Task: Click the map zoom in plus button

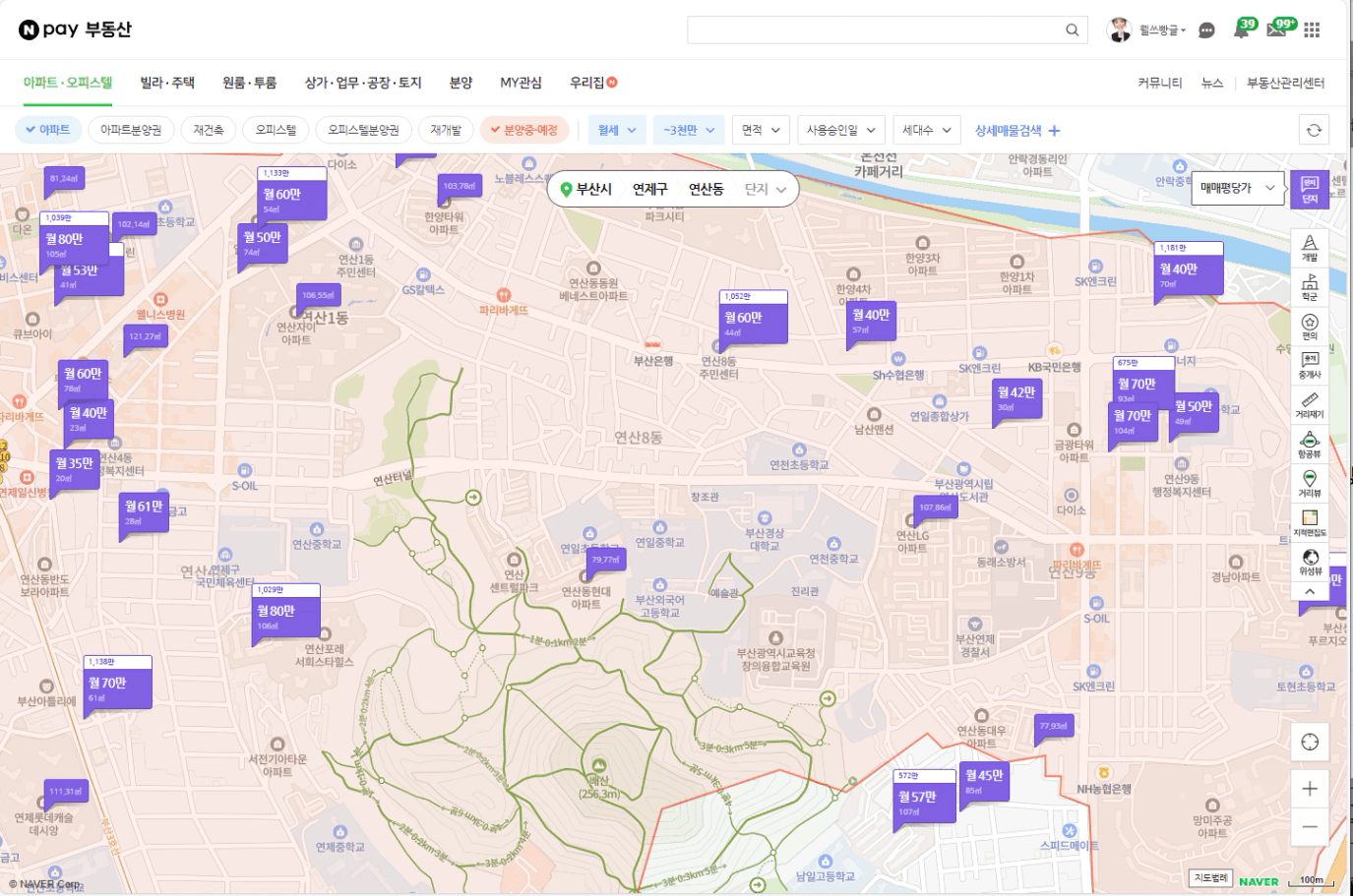Action: click(x=1309, y=789)
